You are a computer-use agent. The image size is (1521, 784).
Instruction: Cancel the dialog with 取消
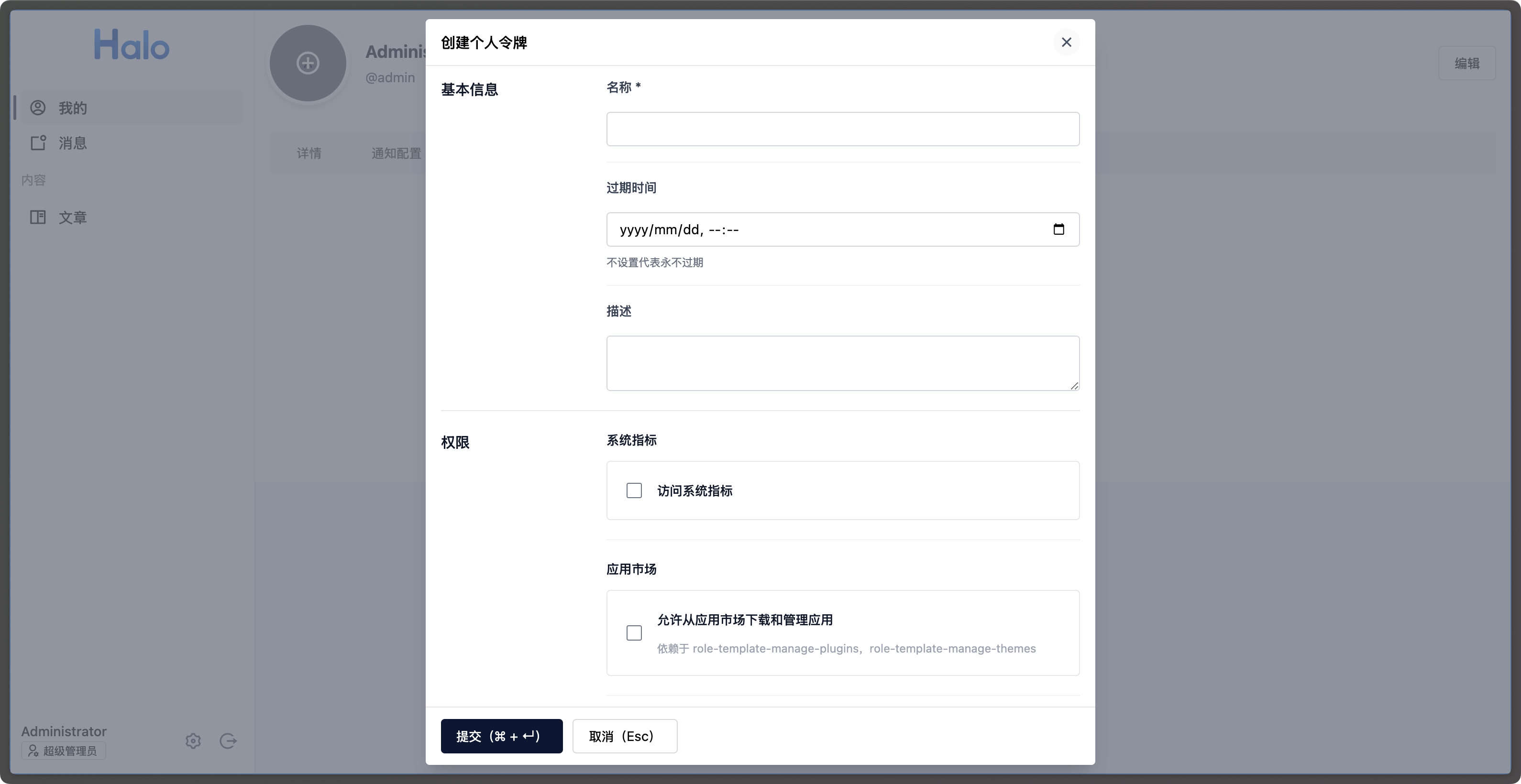(x=624, y=736)
